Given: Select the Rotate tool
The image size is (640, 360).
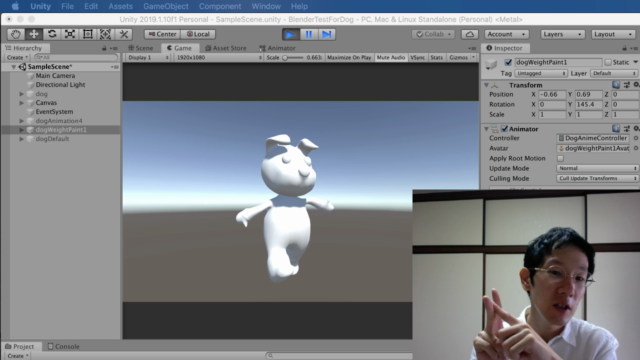Looking at the screenshot, I should click(x=52, y=34).
